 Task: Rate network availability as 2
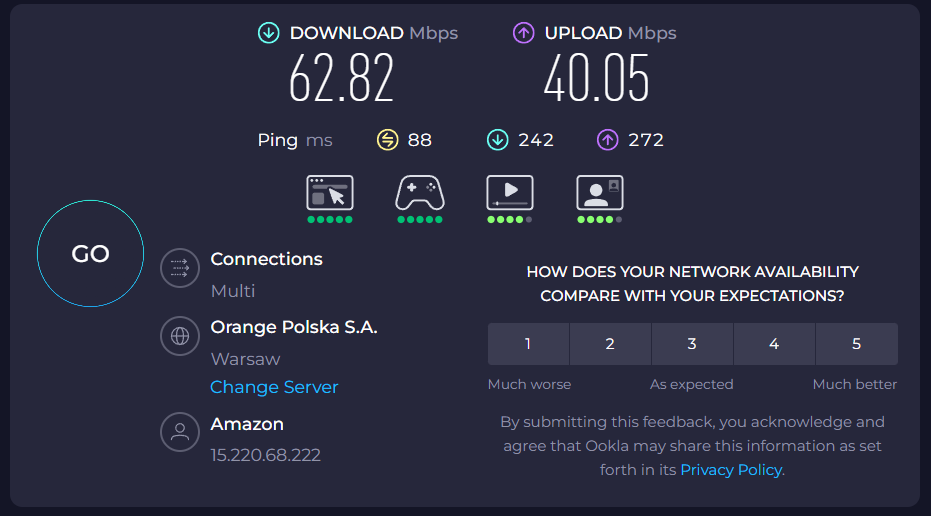pos(610,344)
